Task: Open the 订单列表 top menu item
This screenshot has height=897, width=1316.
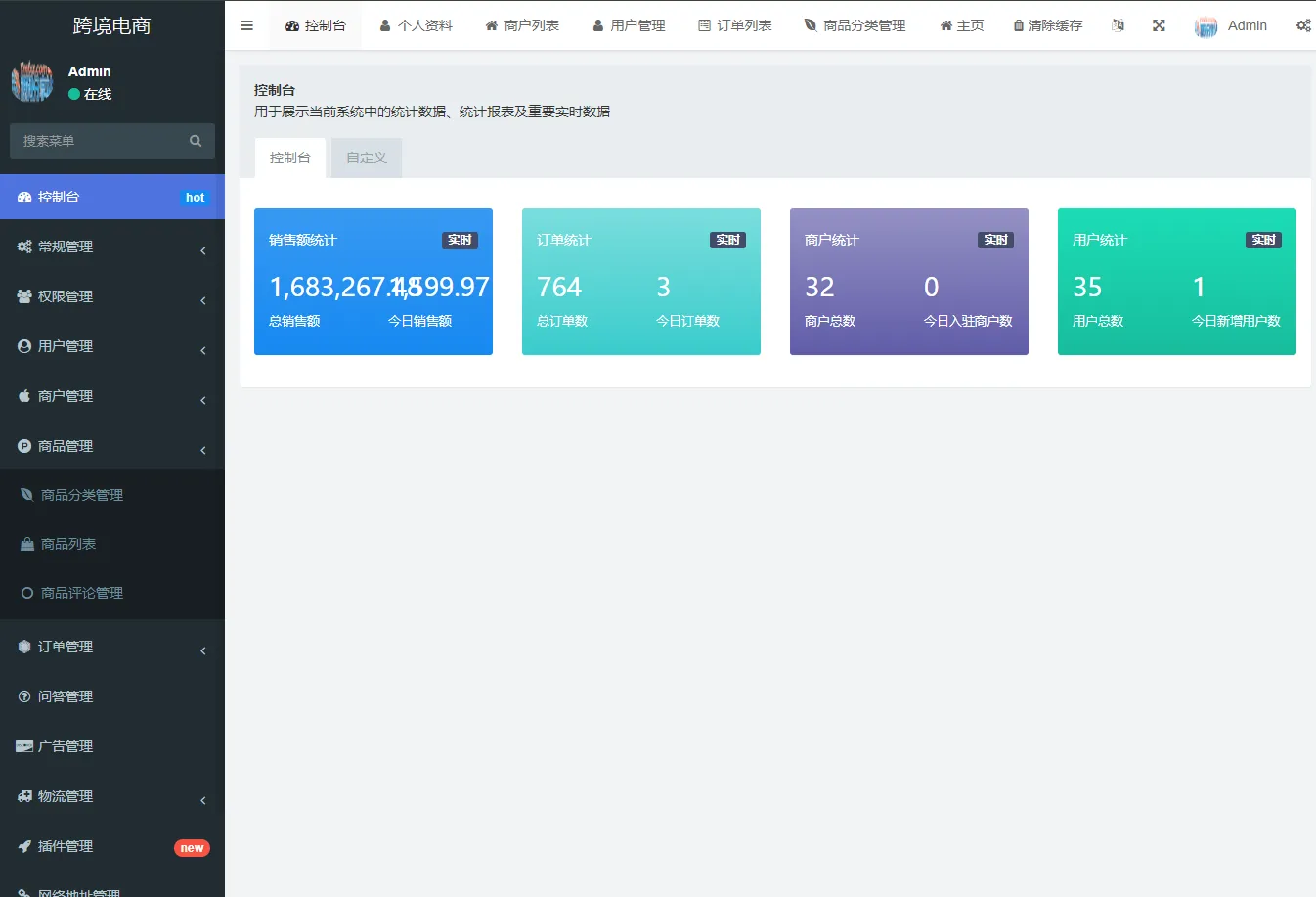Action: 735,25
